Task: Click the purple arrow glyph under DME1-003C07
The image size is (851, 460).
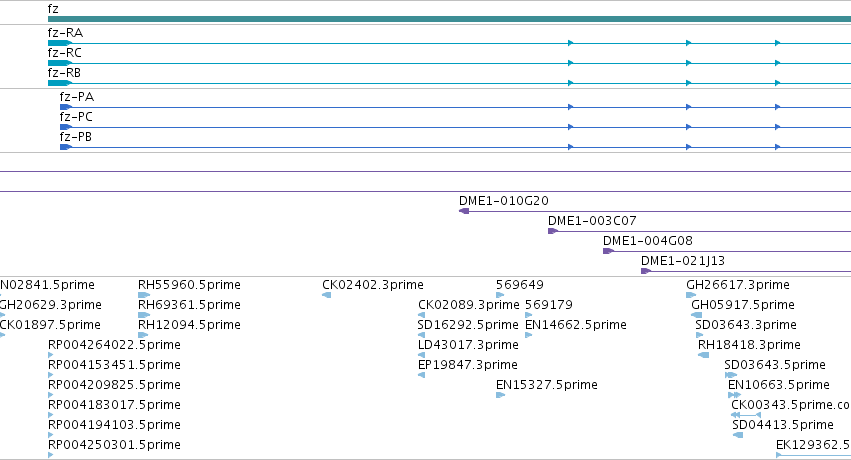Action: pos(553,231)
